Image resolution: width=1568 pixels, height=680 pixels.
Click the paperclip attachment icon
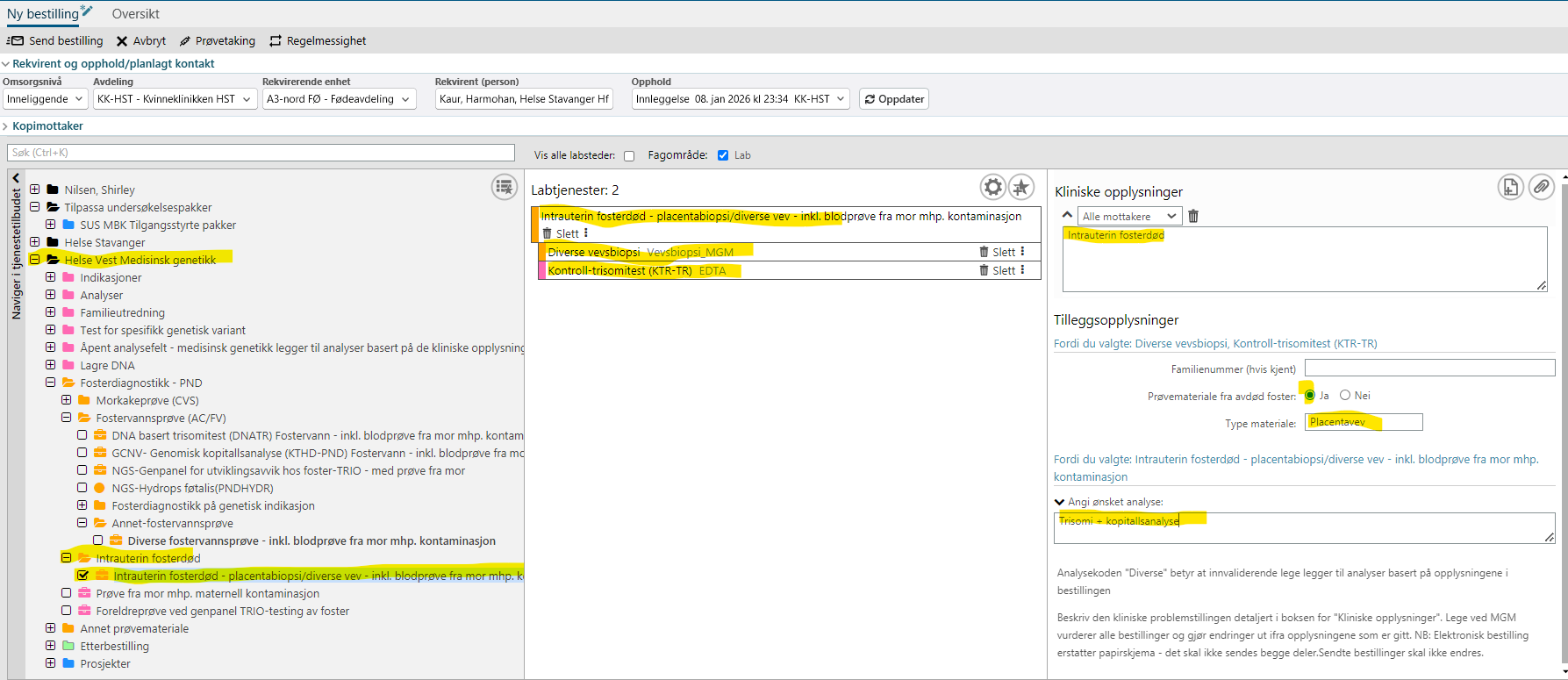pyautogui.click(x=1541, y=187)
